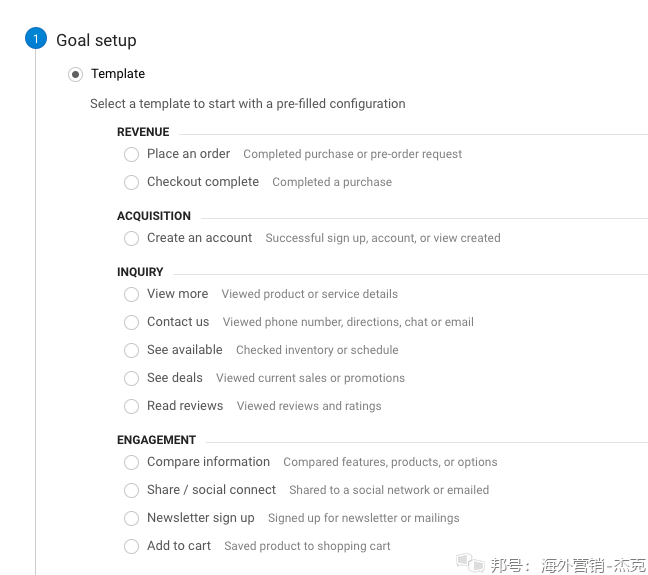Select Checkout complete radio option
The height and width of the screenshot is (575, 648).
click(x=131, y=183)
